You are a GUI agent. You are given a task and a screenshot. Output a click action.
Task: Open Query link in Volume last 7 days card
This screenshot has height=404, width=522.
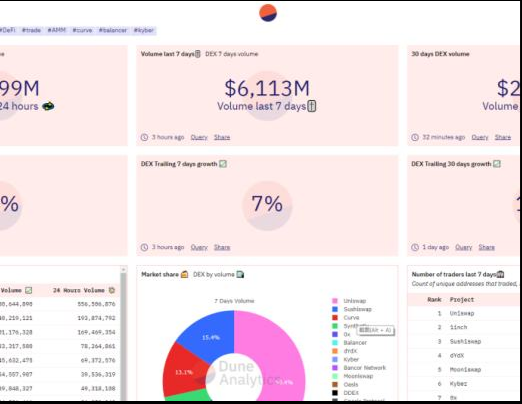[199, 137]
